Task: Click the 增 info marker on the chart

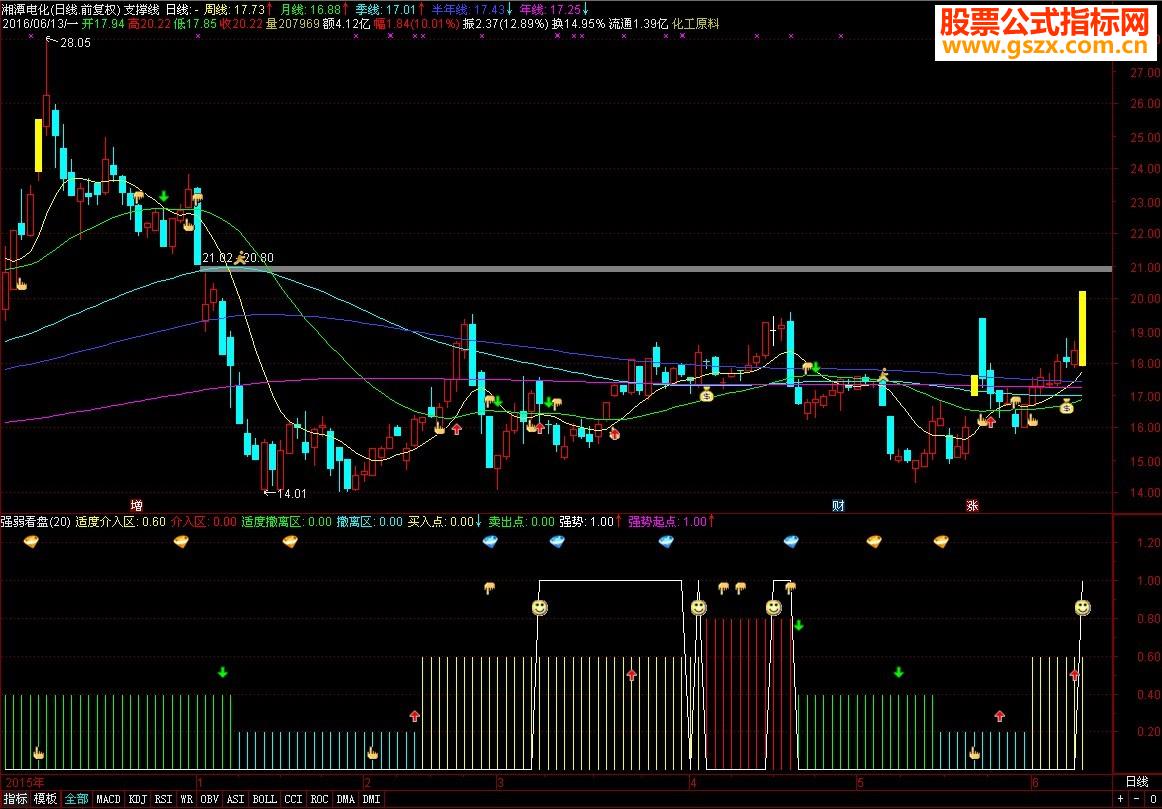Action: click(x=136, y=506)
